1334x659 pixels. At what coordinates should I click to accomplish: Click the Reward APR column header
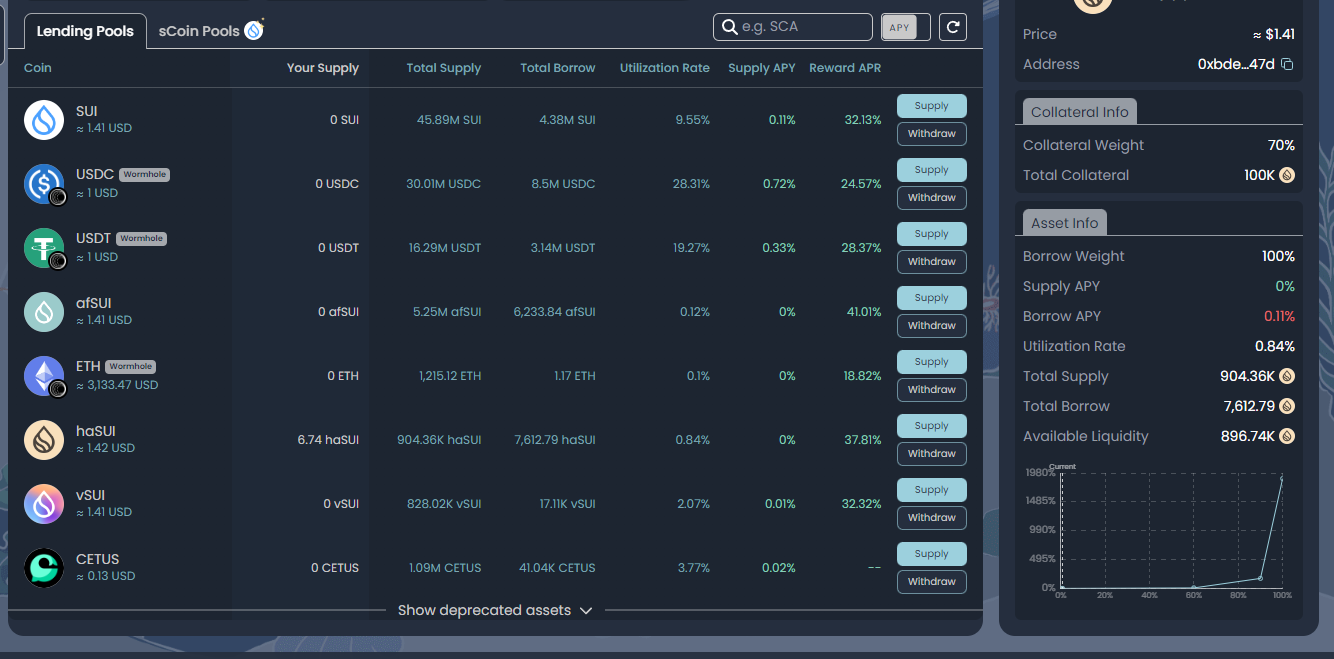pos(845,68)
